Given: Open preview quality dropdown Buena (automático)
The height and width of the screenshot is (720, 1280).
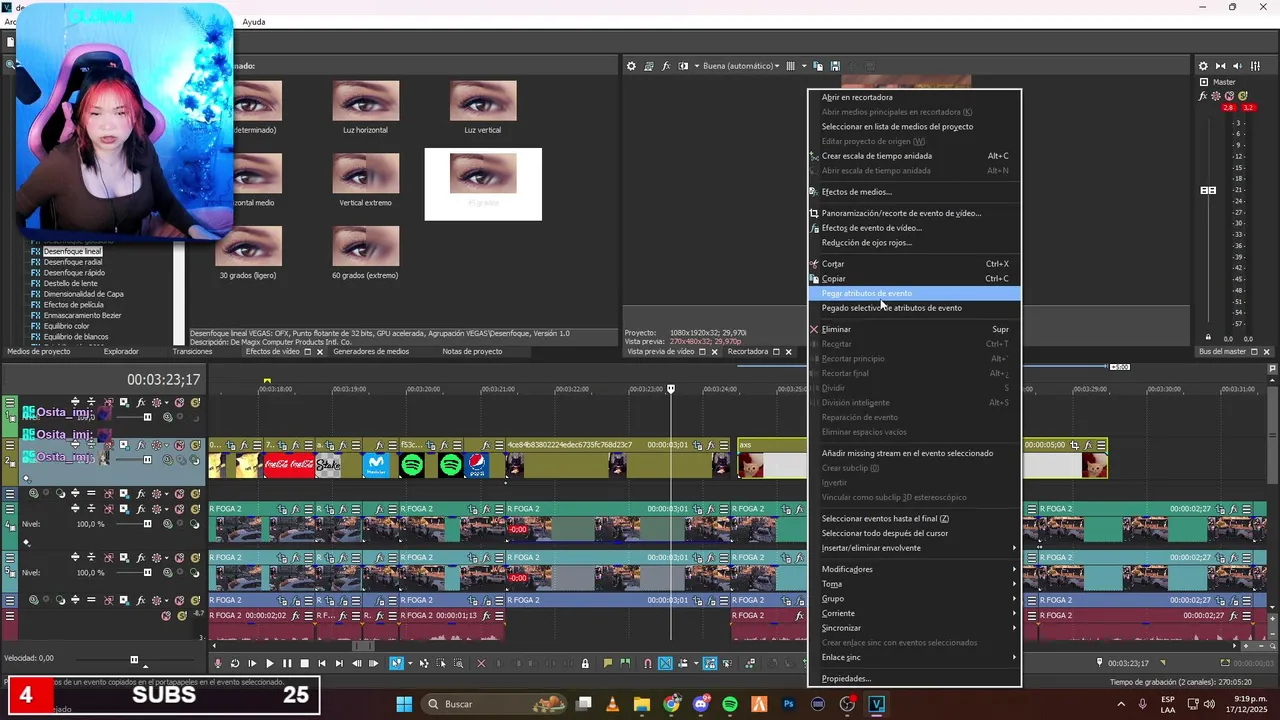Looking at the screenshot, I should (741, 66).
